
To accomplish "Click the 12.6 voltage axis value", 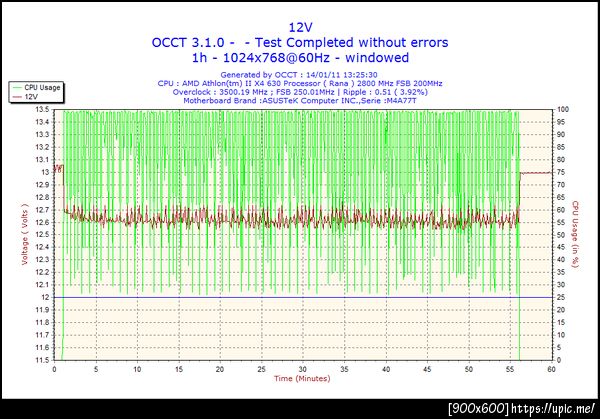I will [x=42, y=222].
